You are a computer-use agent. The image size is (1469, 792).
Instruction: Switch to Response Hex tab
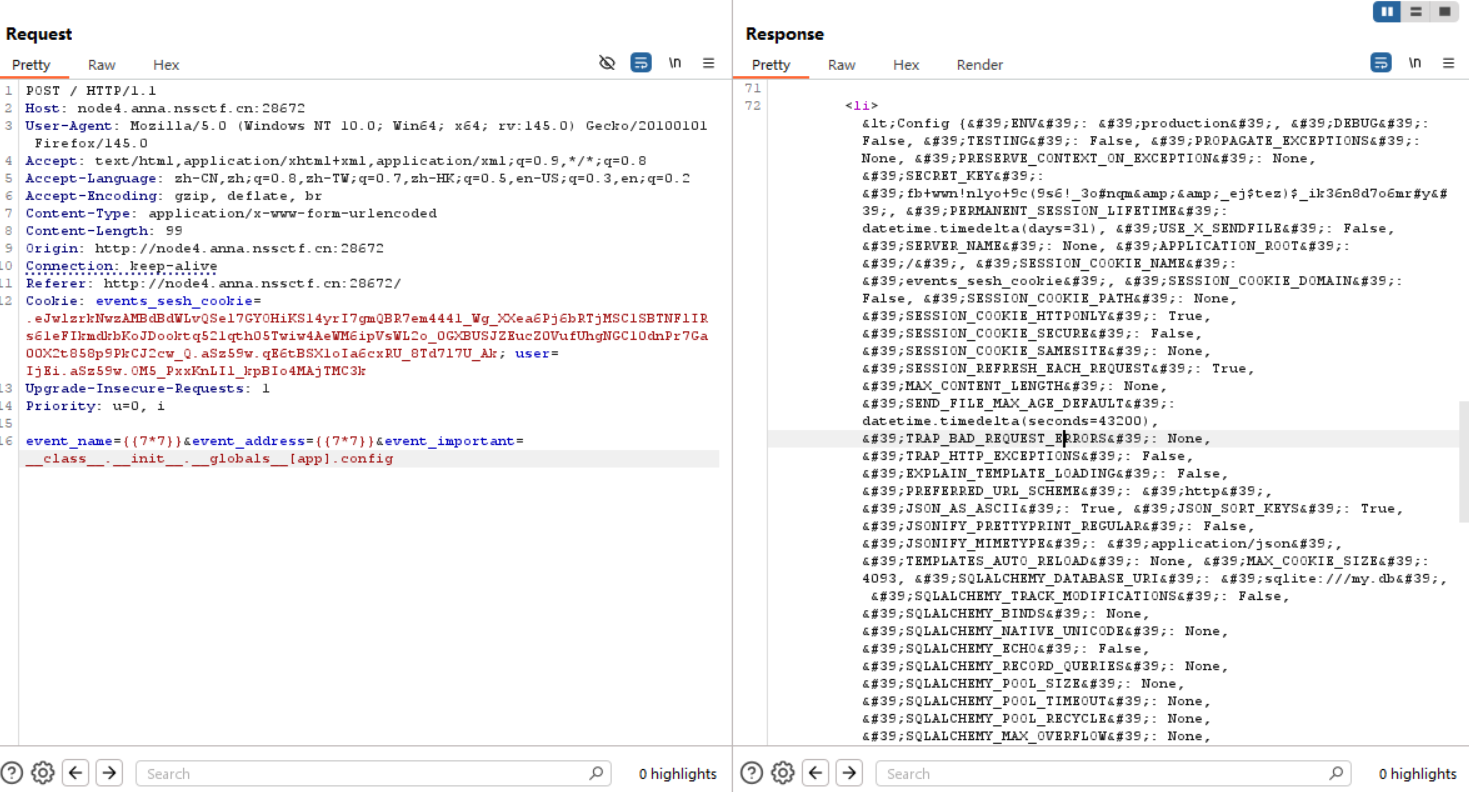[x=906, y=65]
